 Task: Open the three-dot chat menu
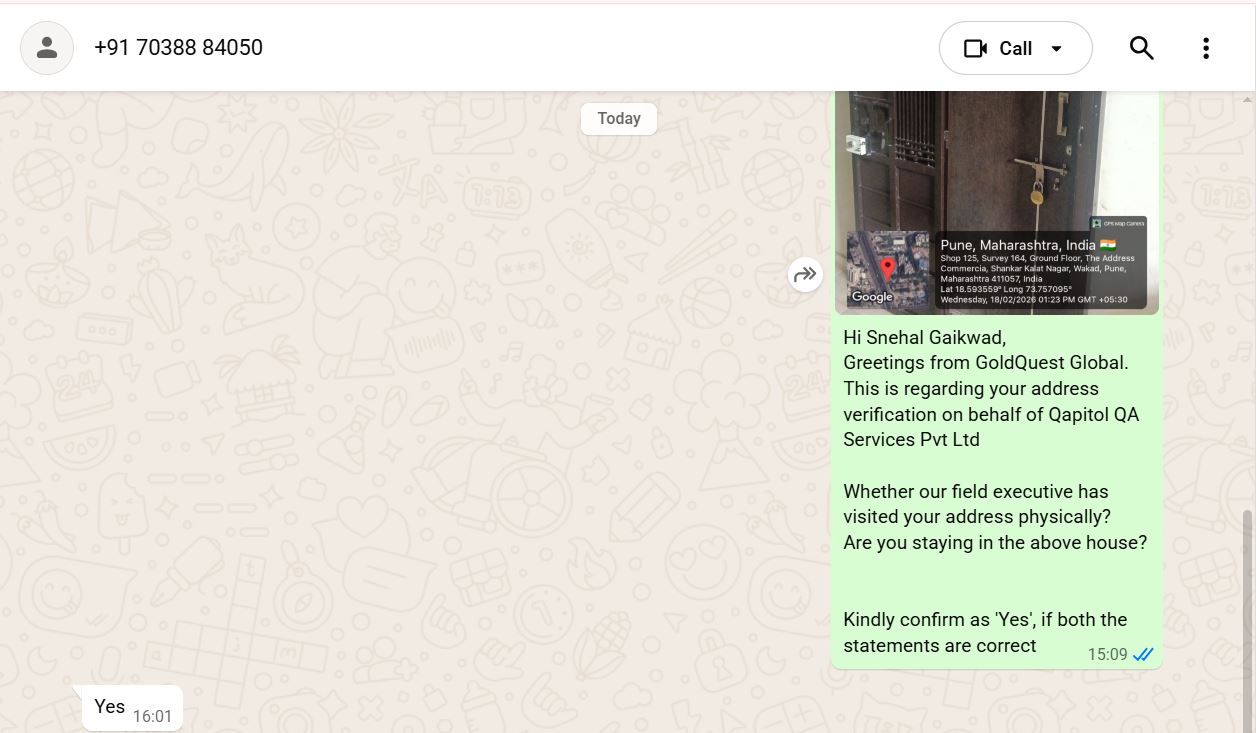coord(1206,48)
